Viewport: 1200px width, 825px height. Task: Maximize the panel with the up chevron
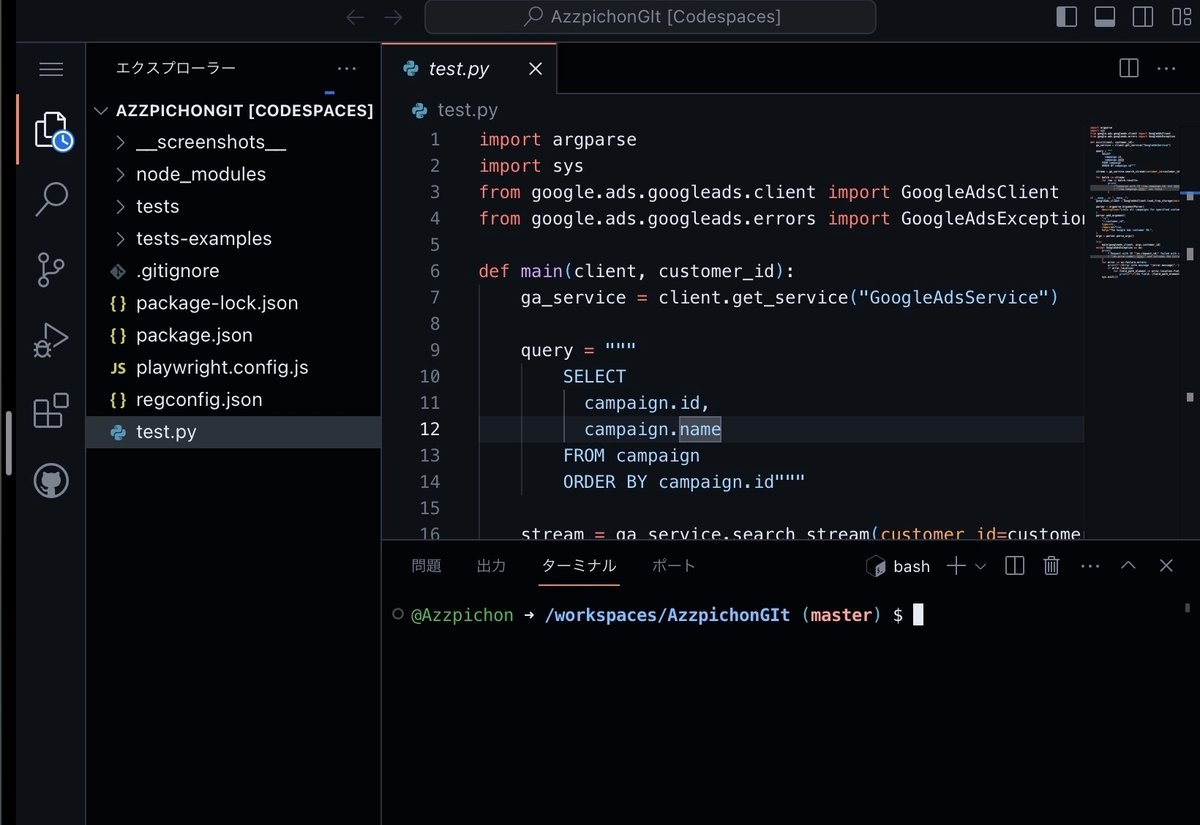pyautogui.click(x=1128, y=566)
